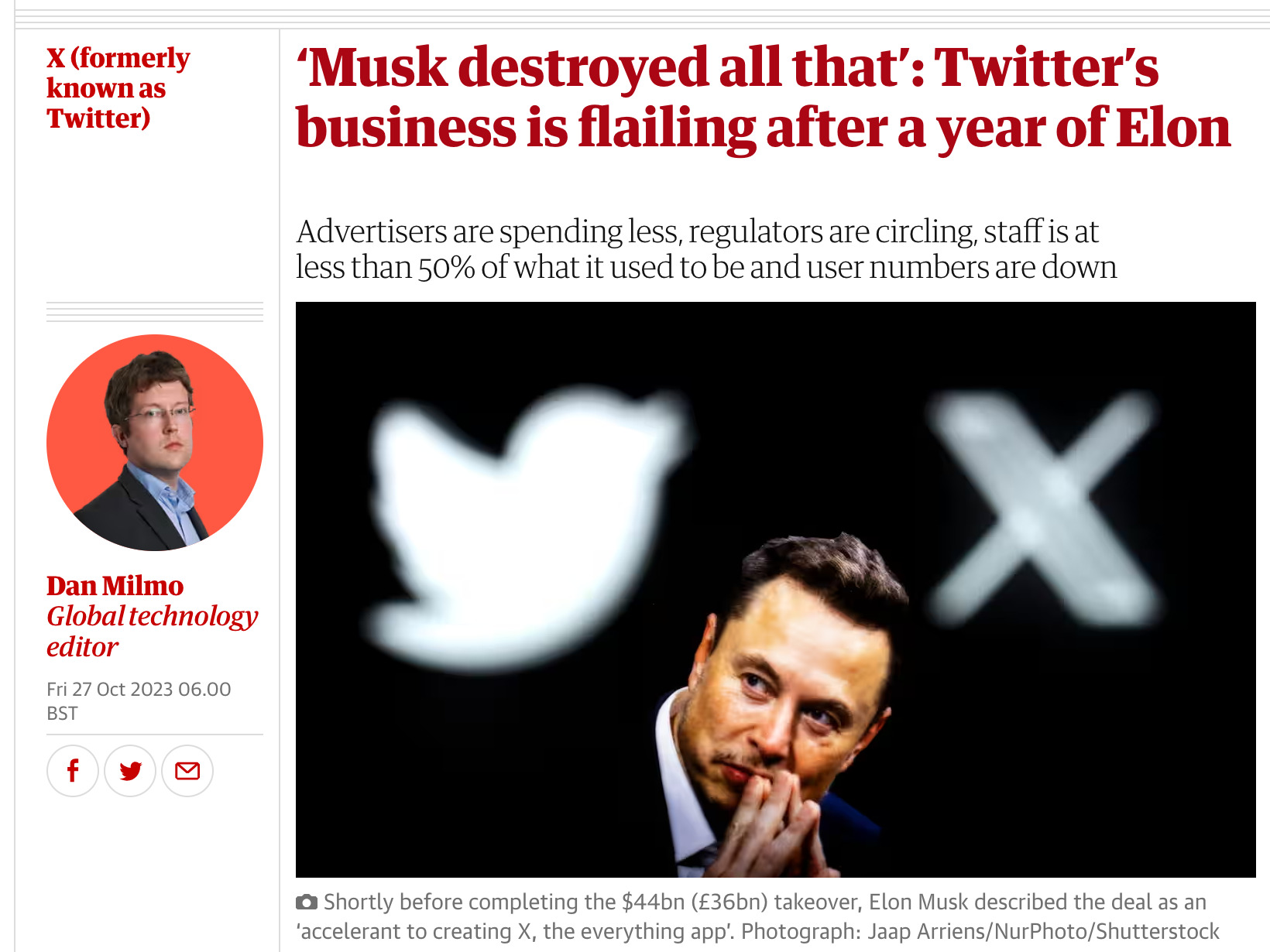Click Dan Milmo's circular portrait photo
This screenshot has height=952, width=1270.
[155, 443]
